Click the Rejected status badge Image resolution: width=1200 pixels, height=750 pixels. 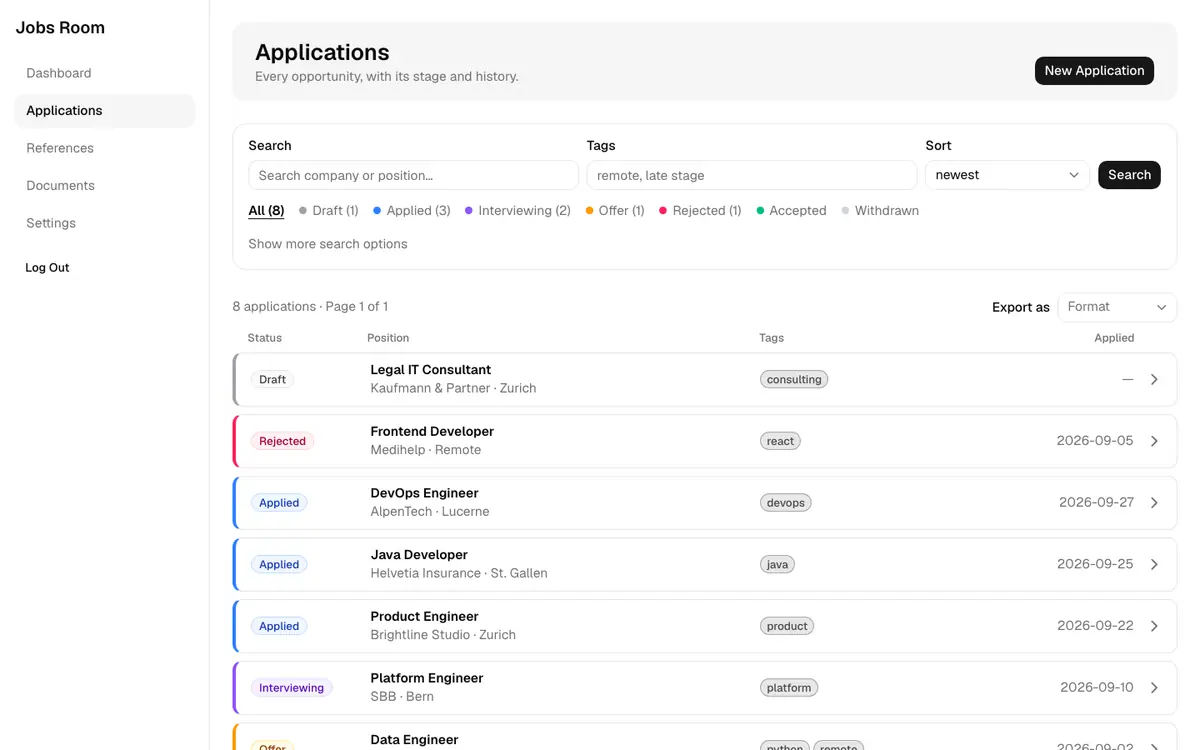[x=282, y=441]
